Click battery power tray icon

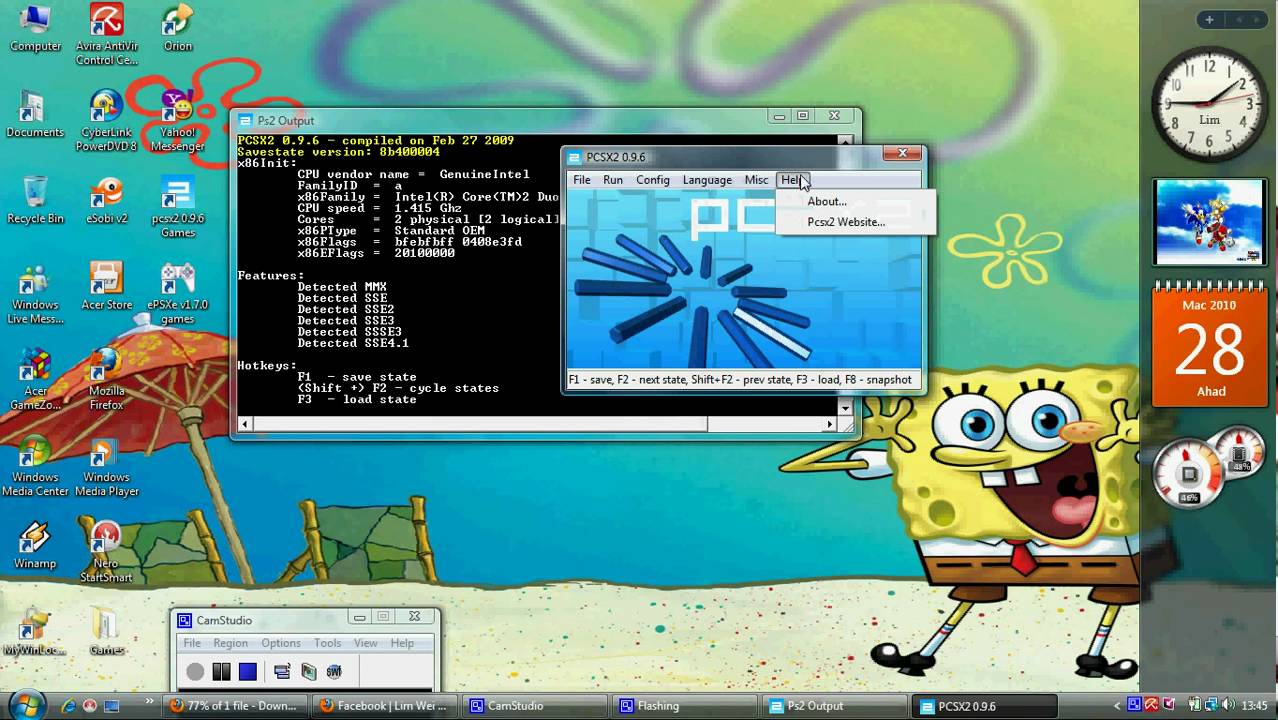[1195, 705]
